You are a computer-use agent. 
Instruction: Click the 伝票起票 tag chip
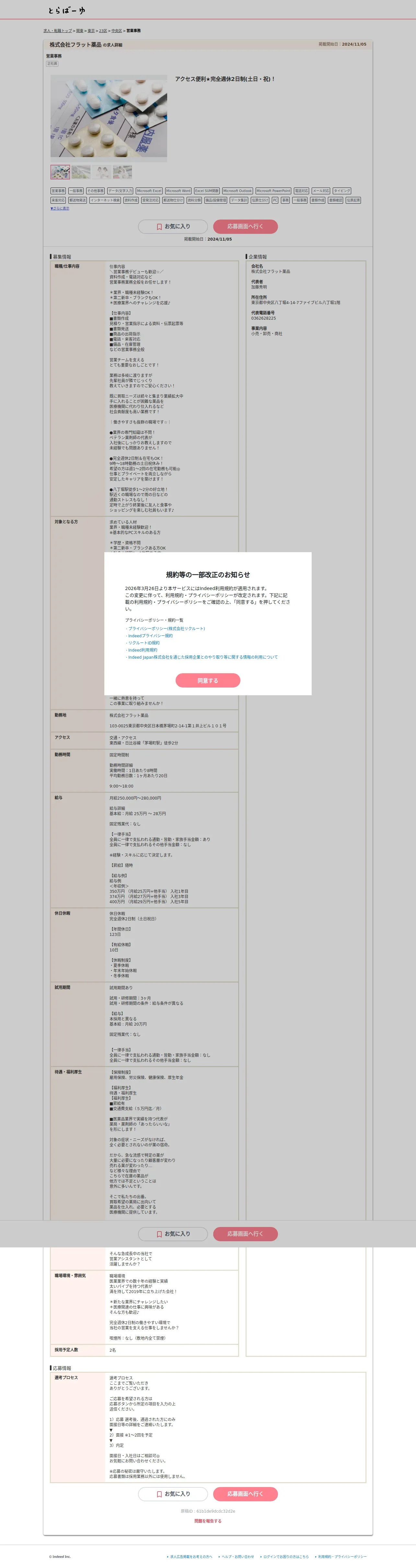click(x=353, y=200)
